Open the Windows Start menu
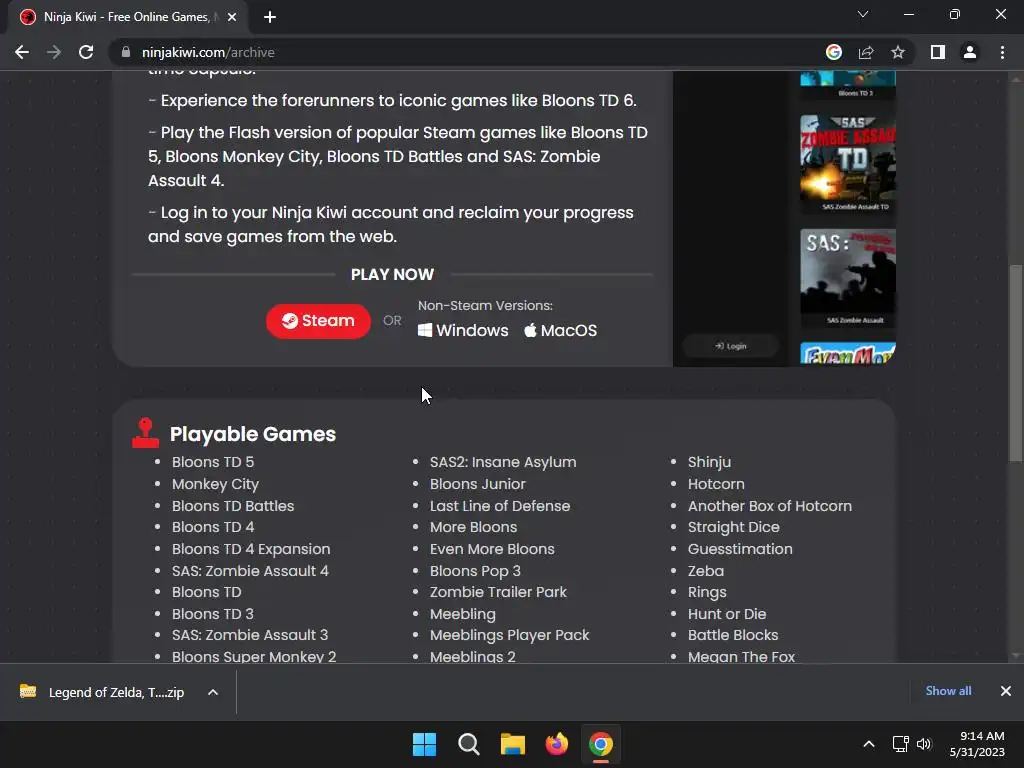The image size is (1024, 768). coord(424,744)
